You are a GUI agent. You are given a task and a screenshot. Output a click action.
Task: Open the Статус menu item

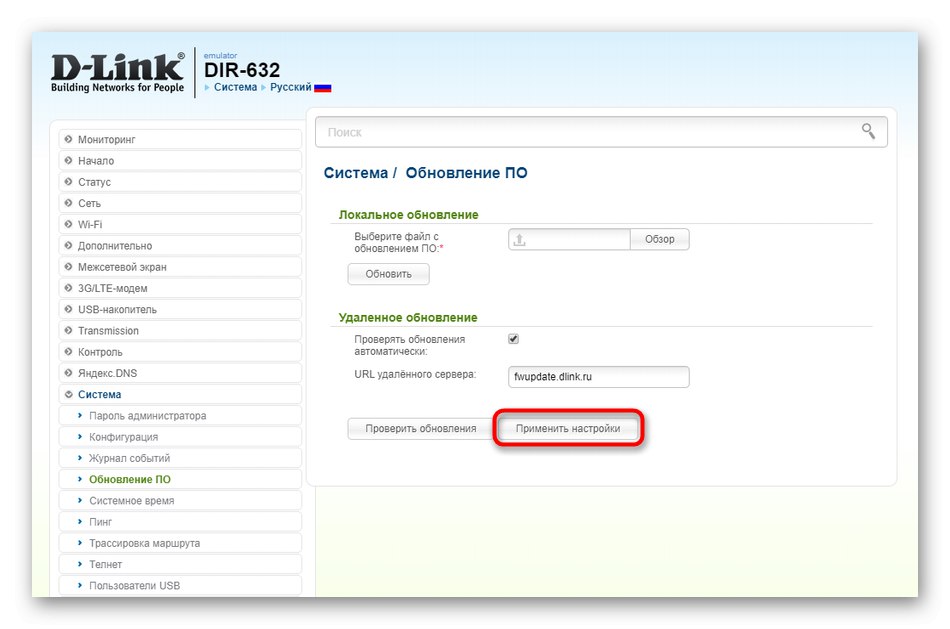pos(181,182)
